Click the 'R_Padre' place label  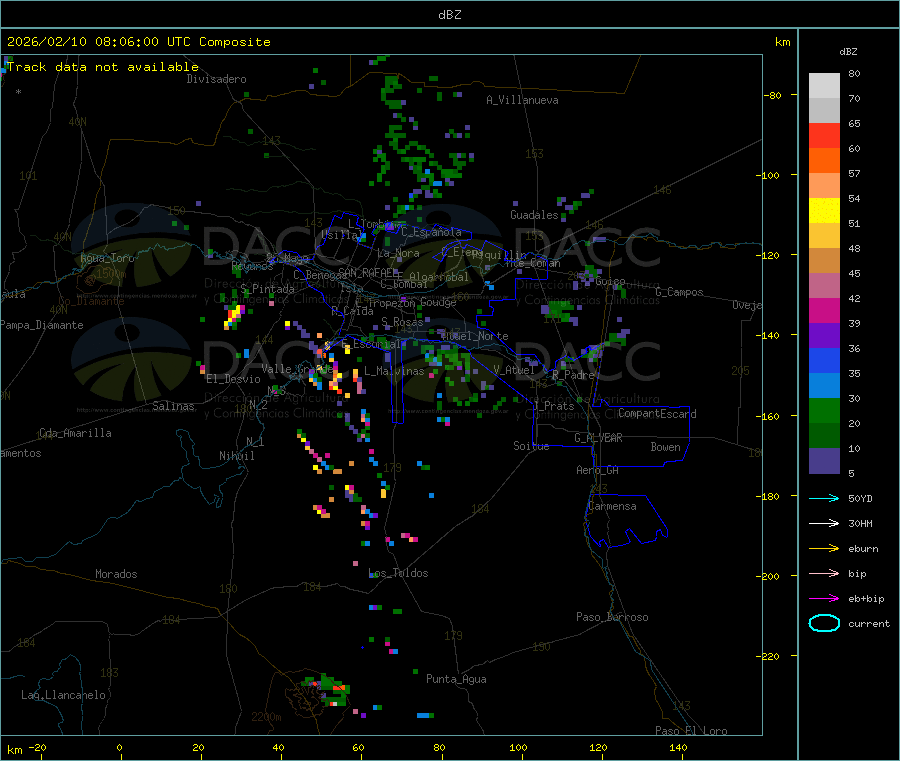[x=573, y=375]
